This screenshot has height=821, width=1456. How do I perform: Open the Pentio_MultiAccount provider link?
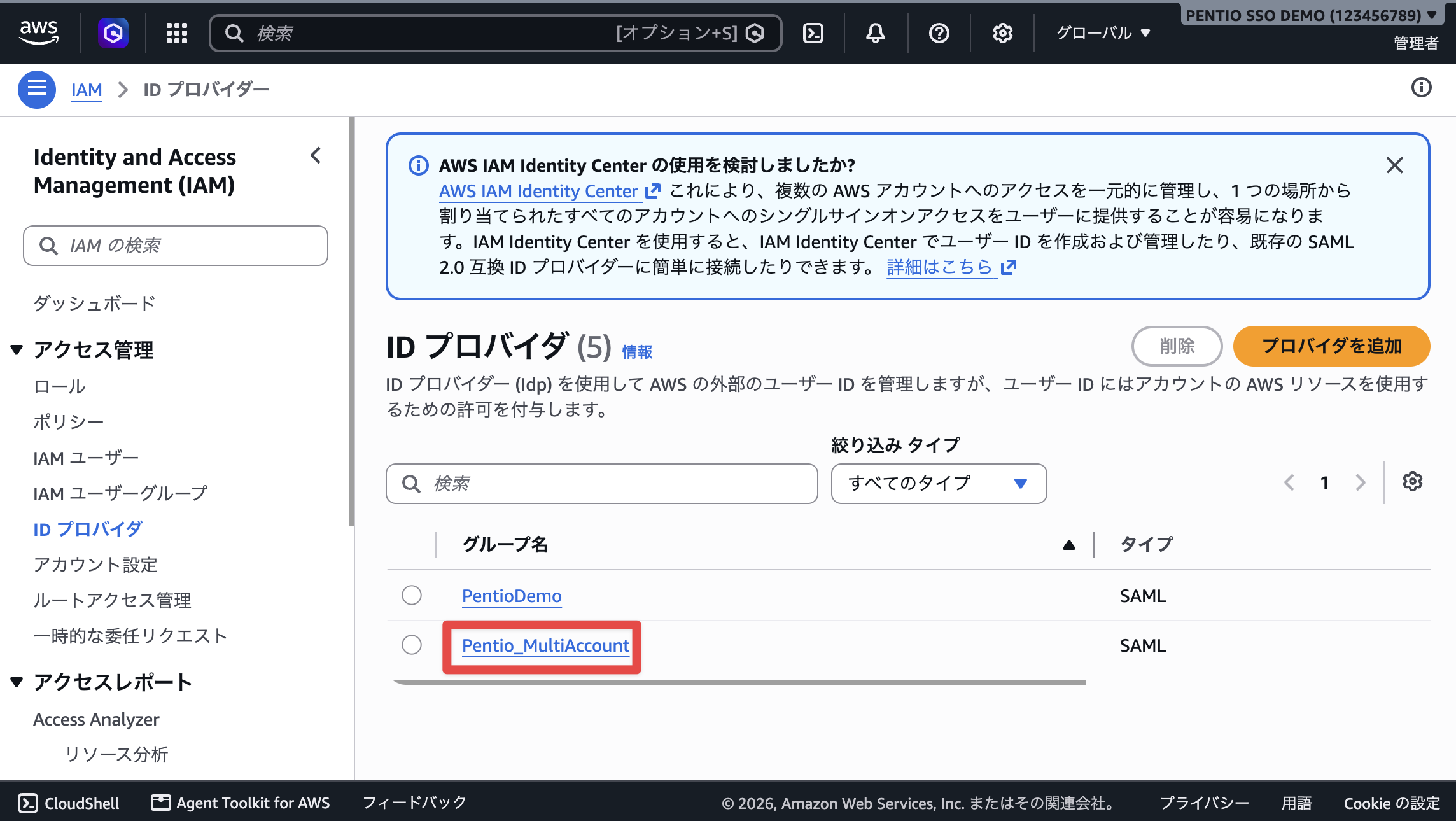coord(545,645)
